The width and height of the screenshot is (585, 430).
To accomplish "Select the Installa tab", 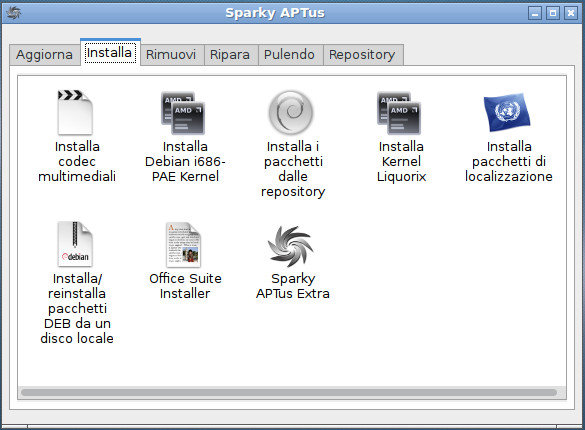I will click(x=110, y=53).
